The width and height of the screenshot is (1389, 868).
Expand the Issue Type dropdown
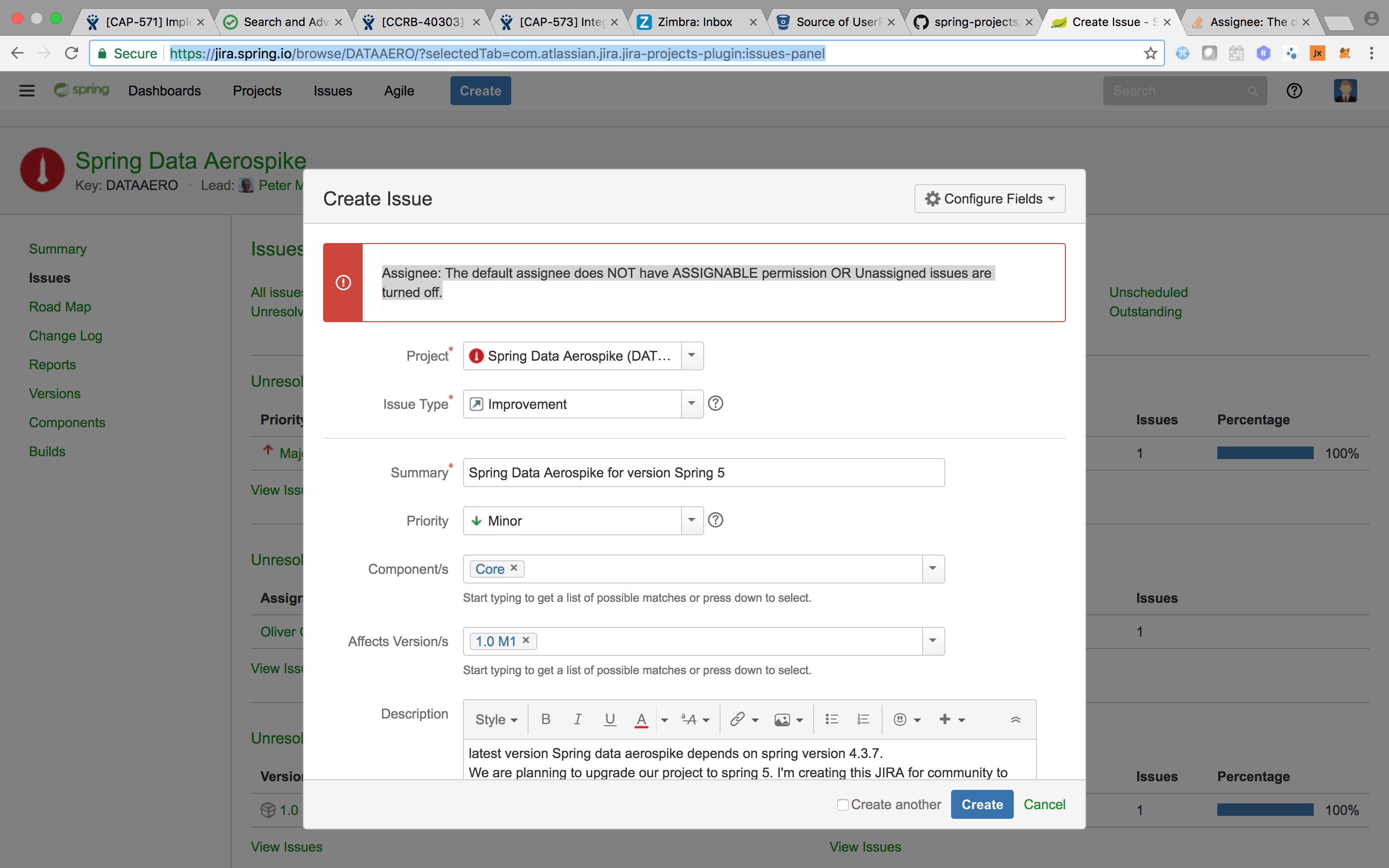coord(692,404)
